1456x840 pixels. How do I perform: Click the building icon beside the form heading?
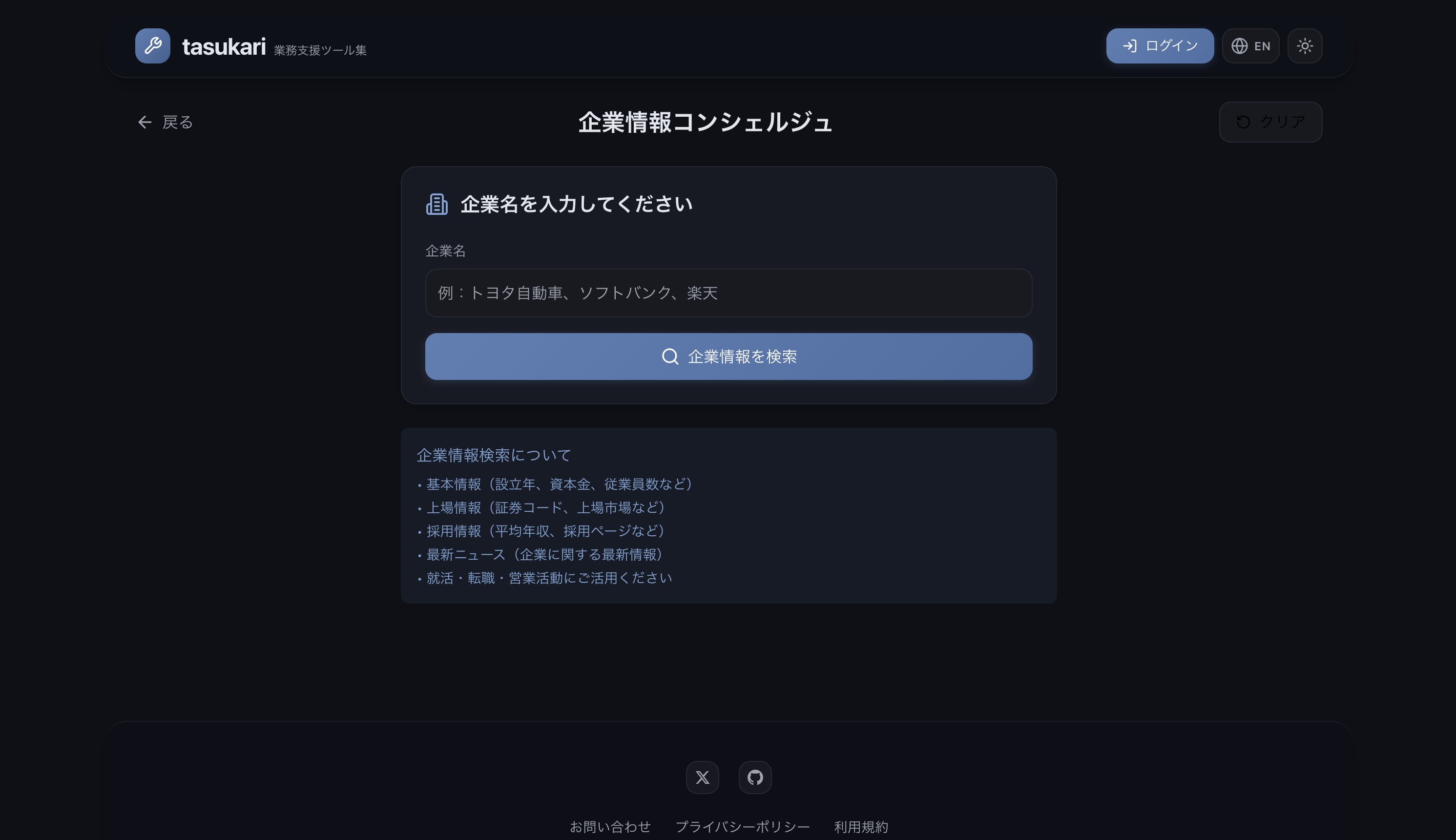(x=437, y=204)
